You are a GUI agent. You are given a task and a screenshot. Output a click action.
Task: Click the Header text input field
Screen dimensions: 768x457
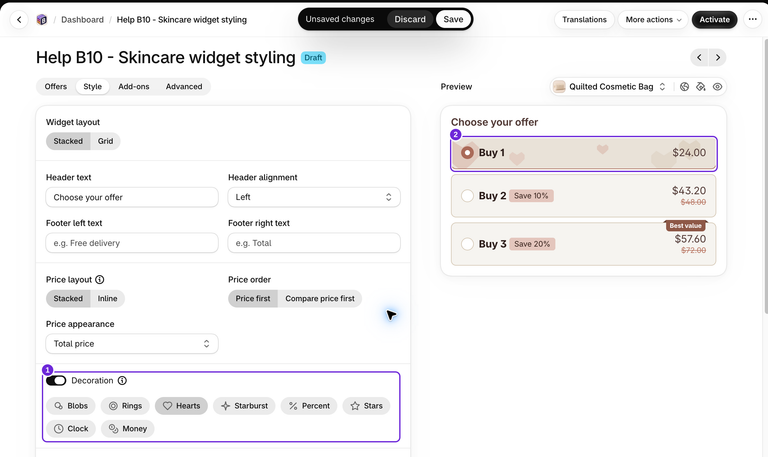tap(132, 197)
